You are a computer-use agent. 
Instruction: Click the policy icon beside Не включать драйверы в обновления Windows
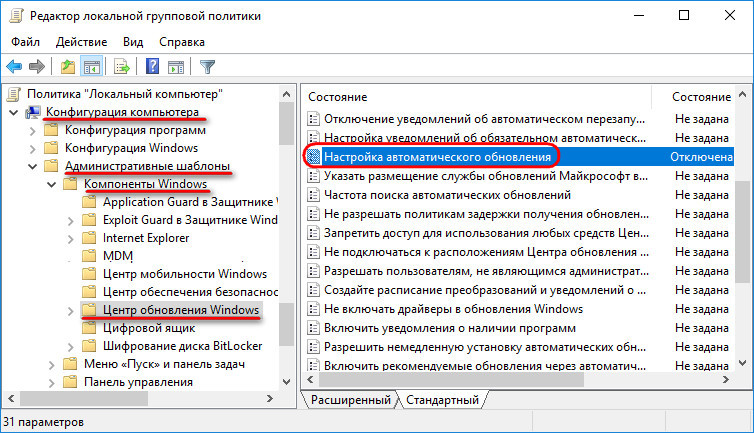pyautogui.click(x=314, y=309)
